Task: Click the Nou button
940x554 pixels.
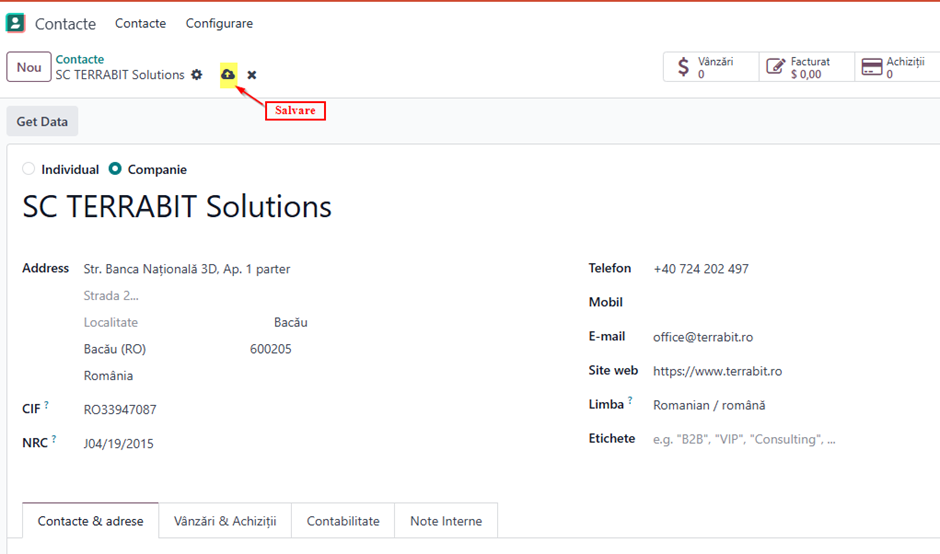Action: [29, 67]
